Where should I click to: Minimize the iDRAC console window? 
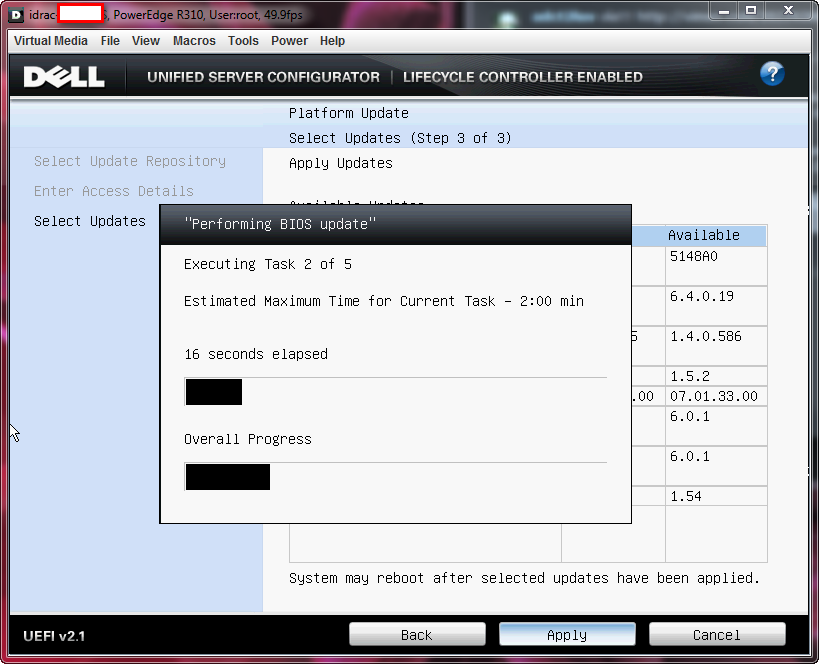point(724,10)
